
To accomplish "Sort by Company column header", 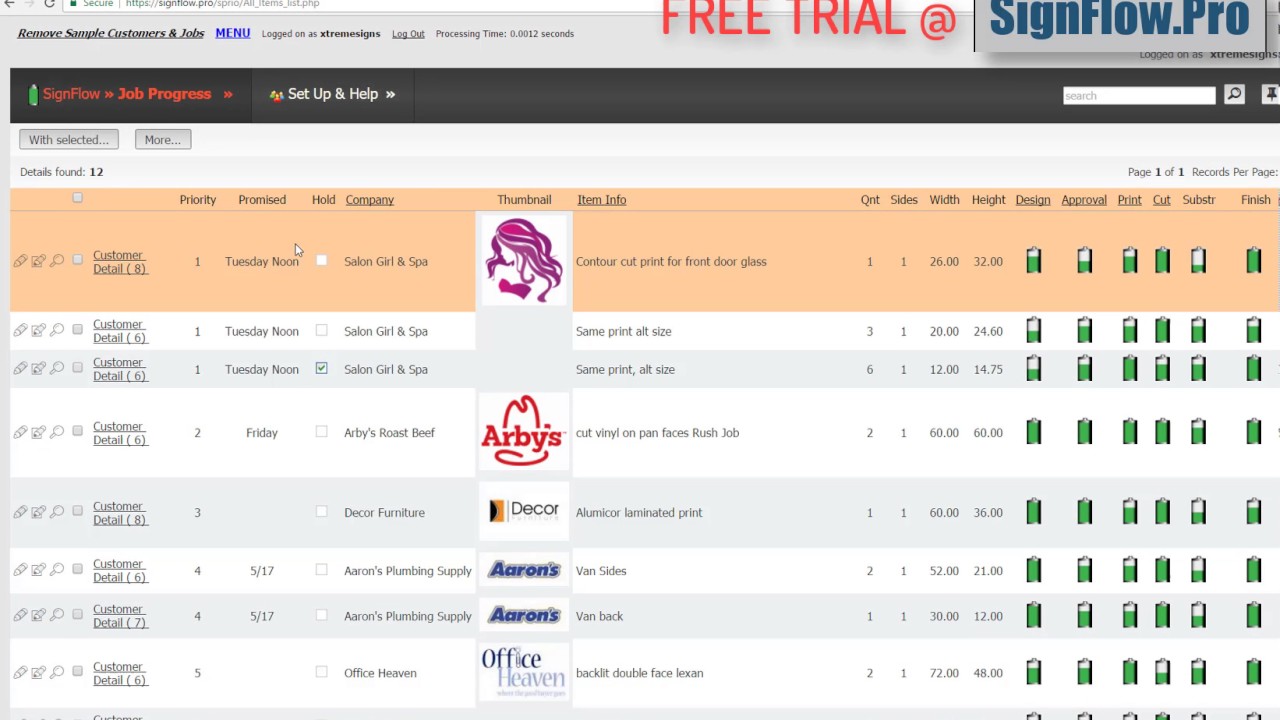I will pyautogui.click(x=369, y=200).
